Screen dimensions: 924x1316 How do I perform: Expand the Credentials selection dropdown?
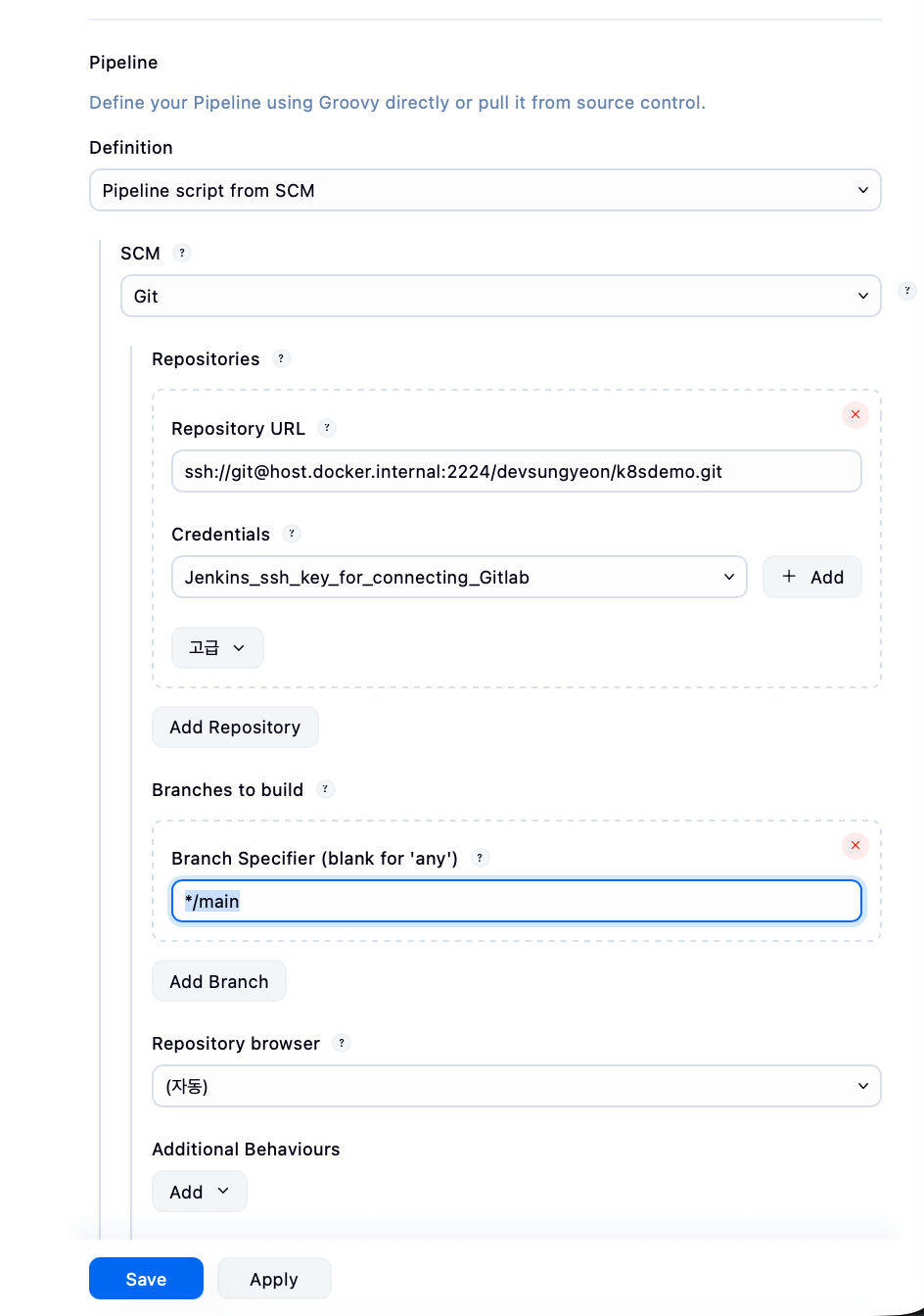[458, 577]
